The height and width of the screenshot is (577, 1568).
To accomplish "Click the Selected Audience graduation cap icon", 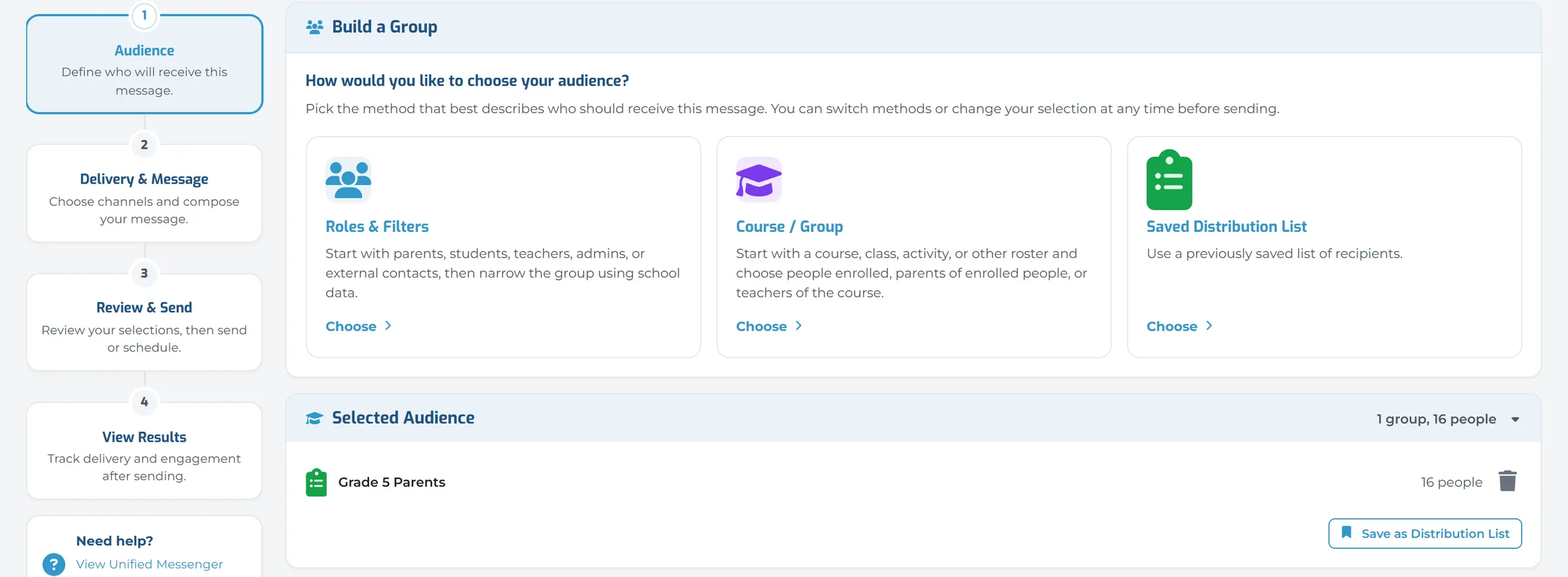I will click(314, 418).
